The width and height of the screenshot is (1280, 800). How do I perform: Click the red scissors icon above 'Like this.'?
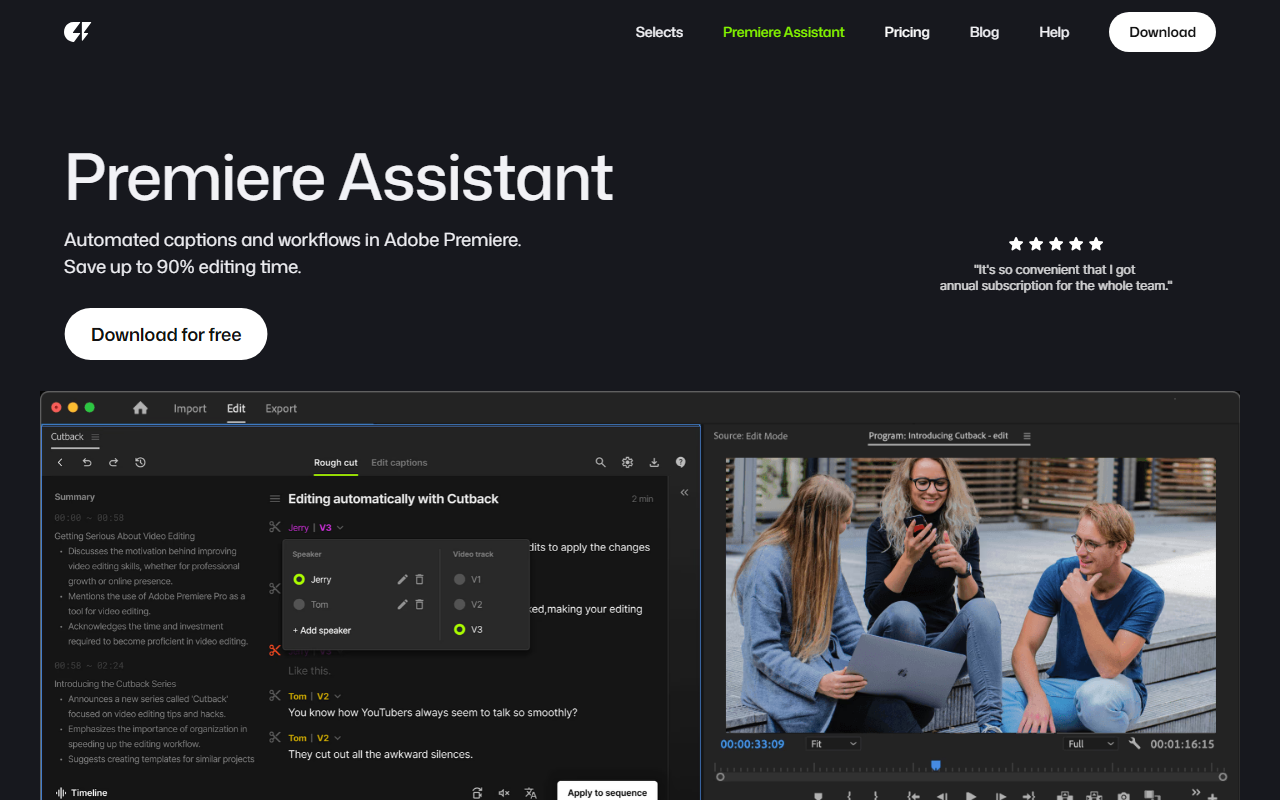[x=275, y=650]
